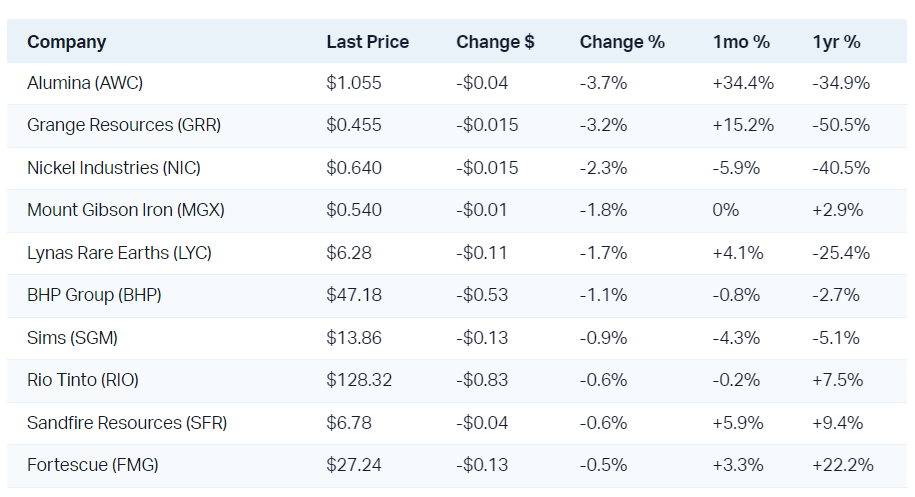Click the Change $ column header
The image size is (915, 497).
[495, 42]
